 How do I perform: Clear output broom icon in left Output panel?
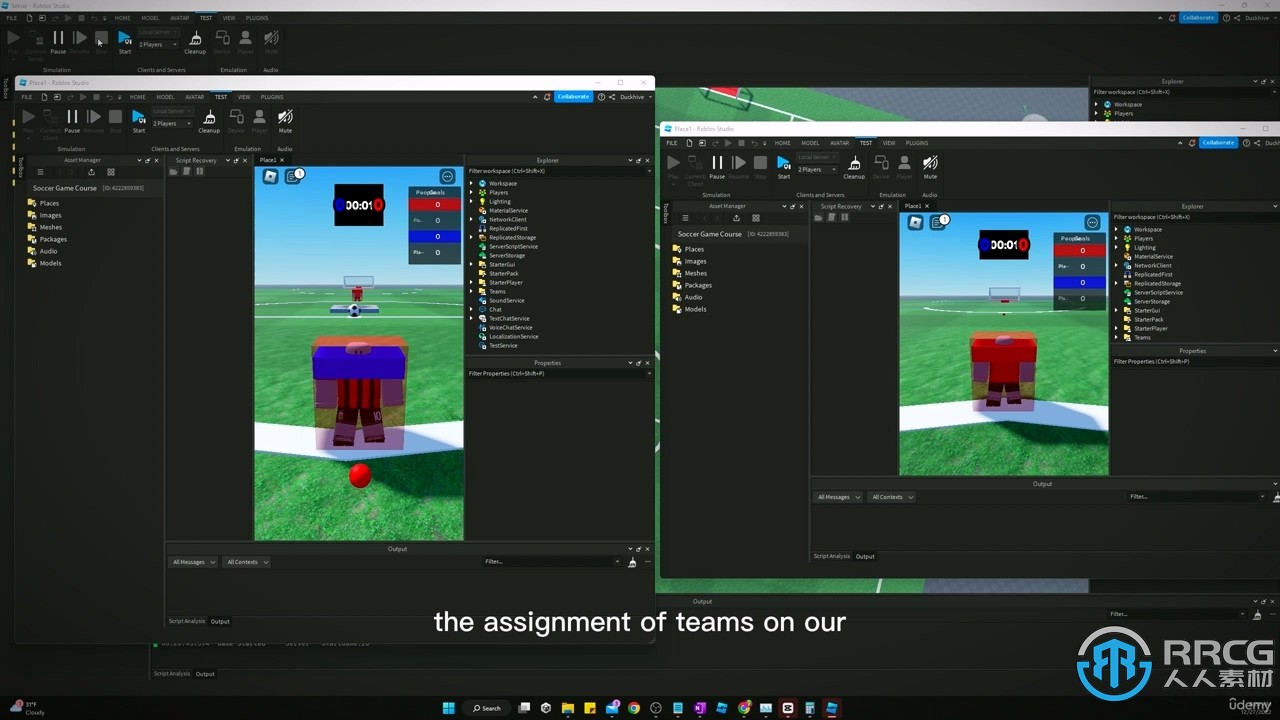pos(632,562)
